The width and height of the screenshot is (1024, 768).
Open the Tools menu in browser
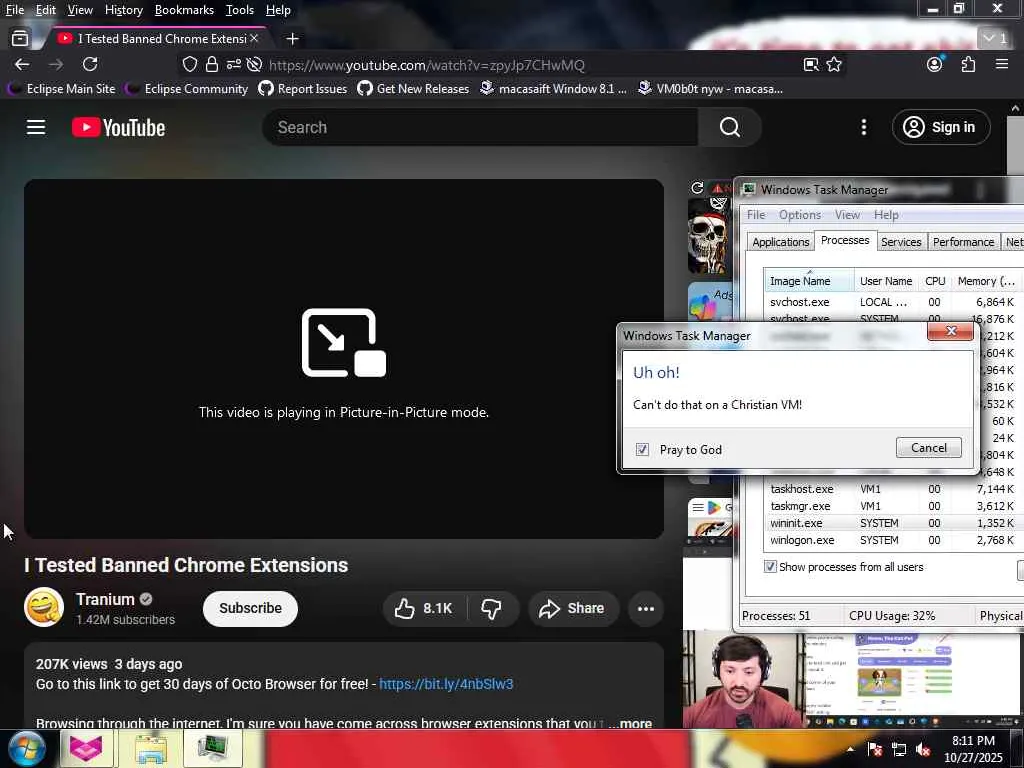[x=240, y=10]
